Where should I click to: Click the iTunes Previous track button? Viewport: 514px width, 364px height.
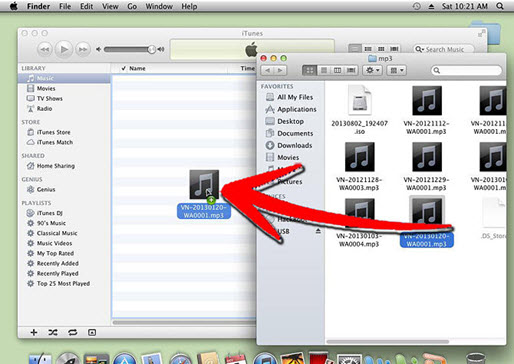point(45,50)
